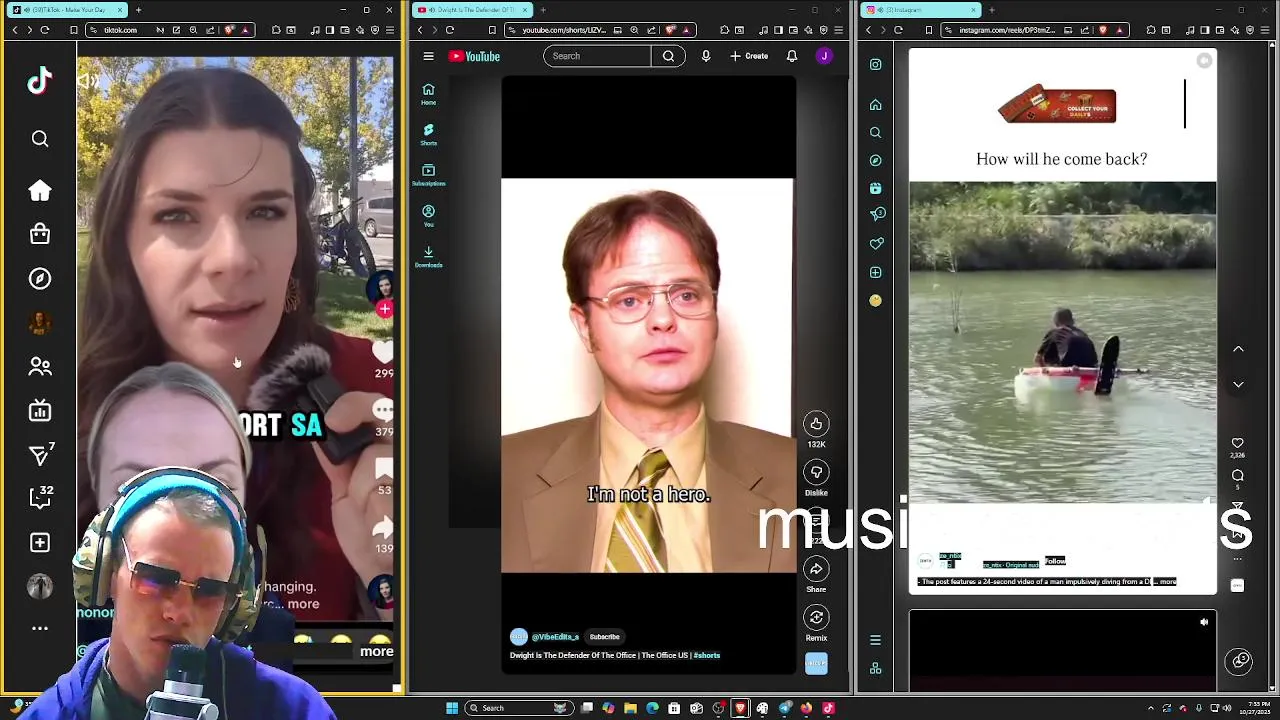Image resolution: width=1280 pixels, height=720 pixels.
Task: Open the YouTube hamburger guide menu
Action: [x=428, y=56]
